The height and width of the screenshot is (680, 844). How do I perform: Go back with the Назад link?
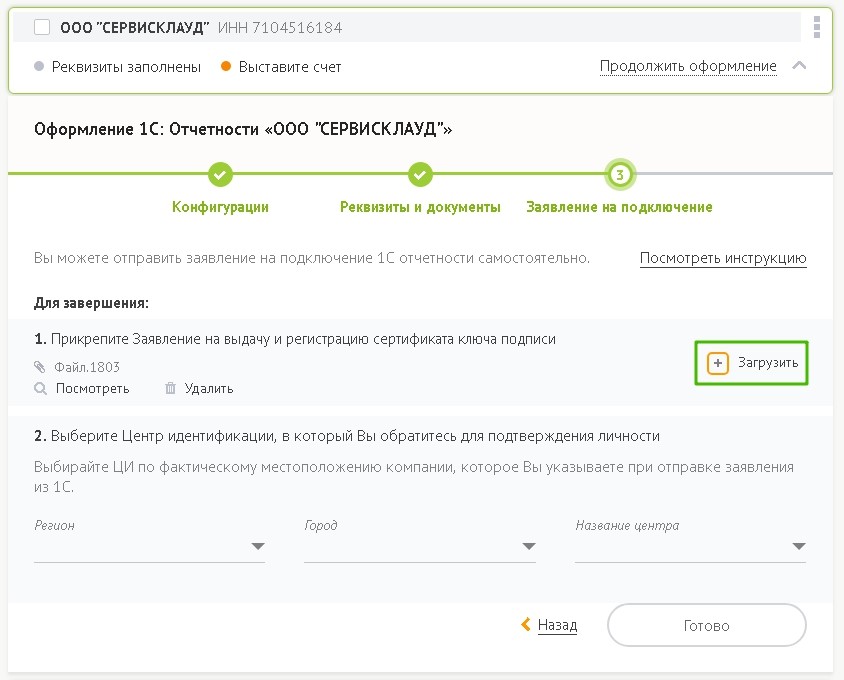point(557,625)
